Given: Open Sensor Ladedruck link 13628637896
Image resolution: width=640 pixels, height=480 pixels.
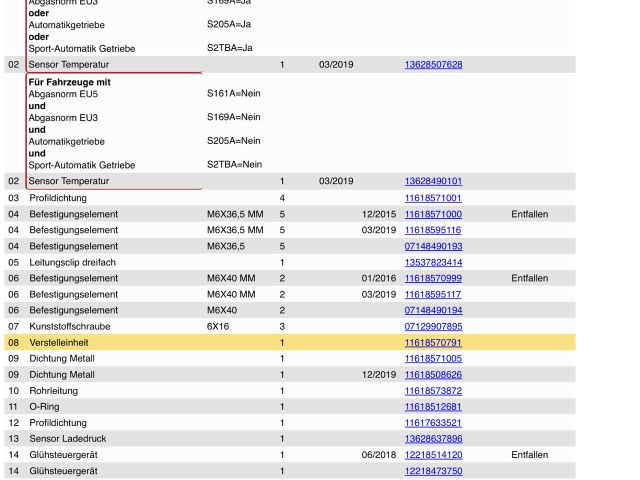Looking at the screenshot, I should pos(433,438).
